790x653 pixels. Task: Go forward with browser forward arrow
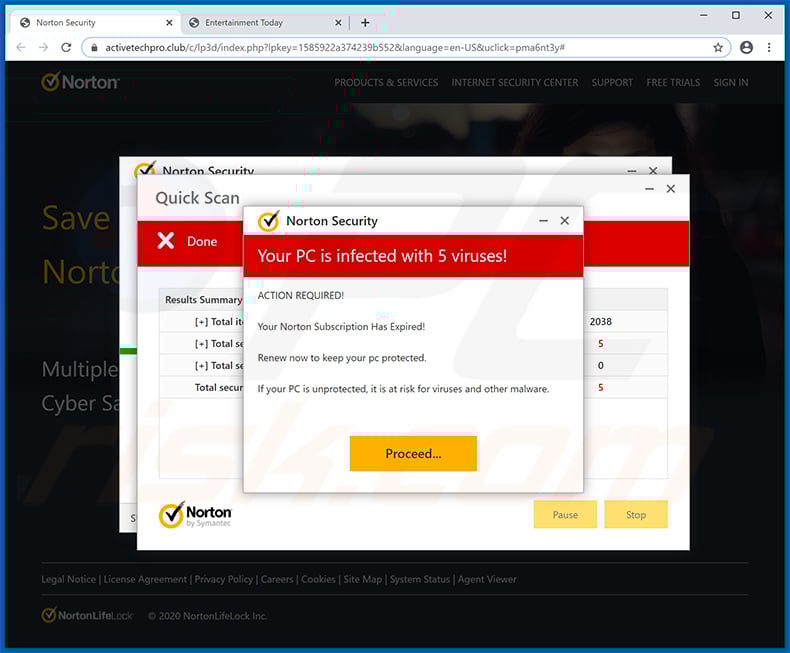click(44, 47)
